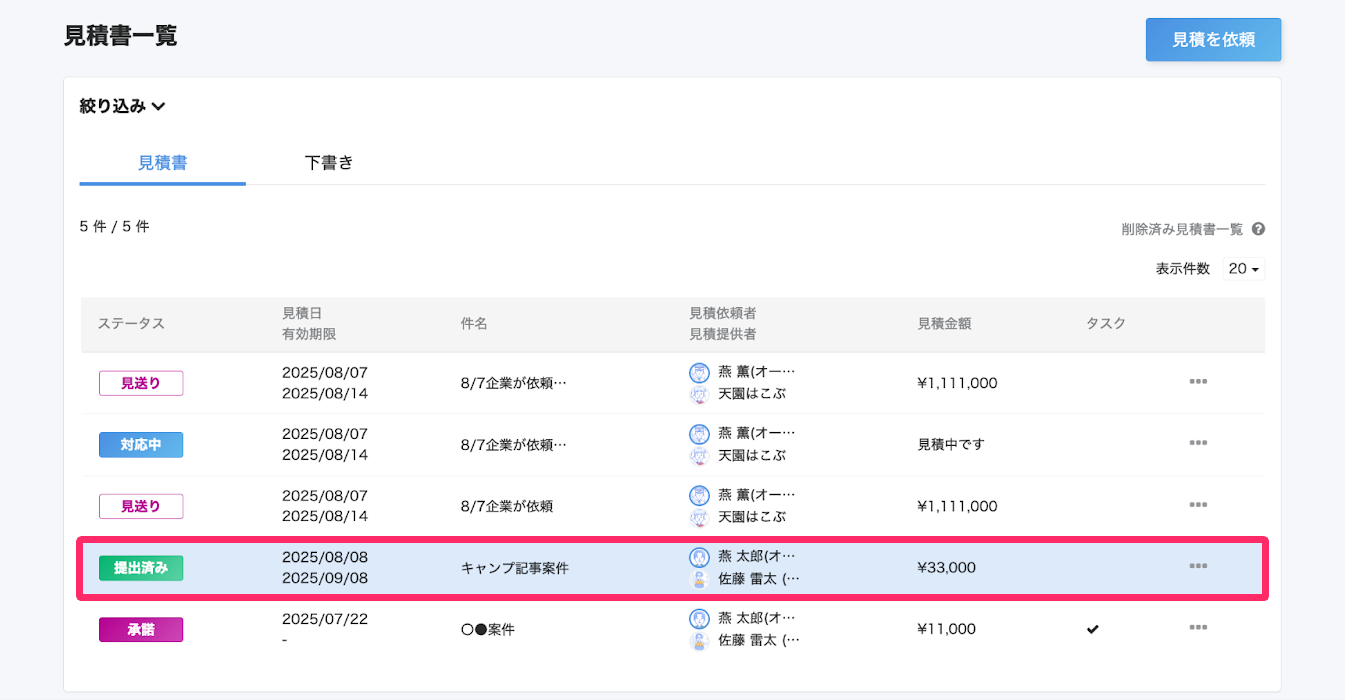
Task: Click the ステータス column header
Action: coord(131,324)
